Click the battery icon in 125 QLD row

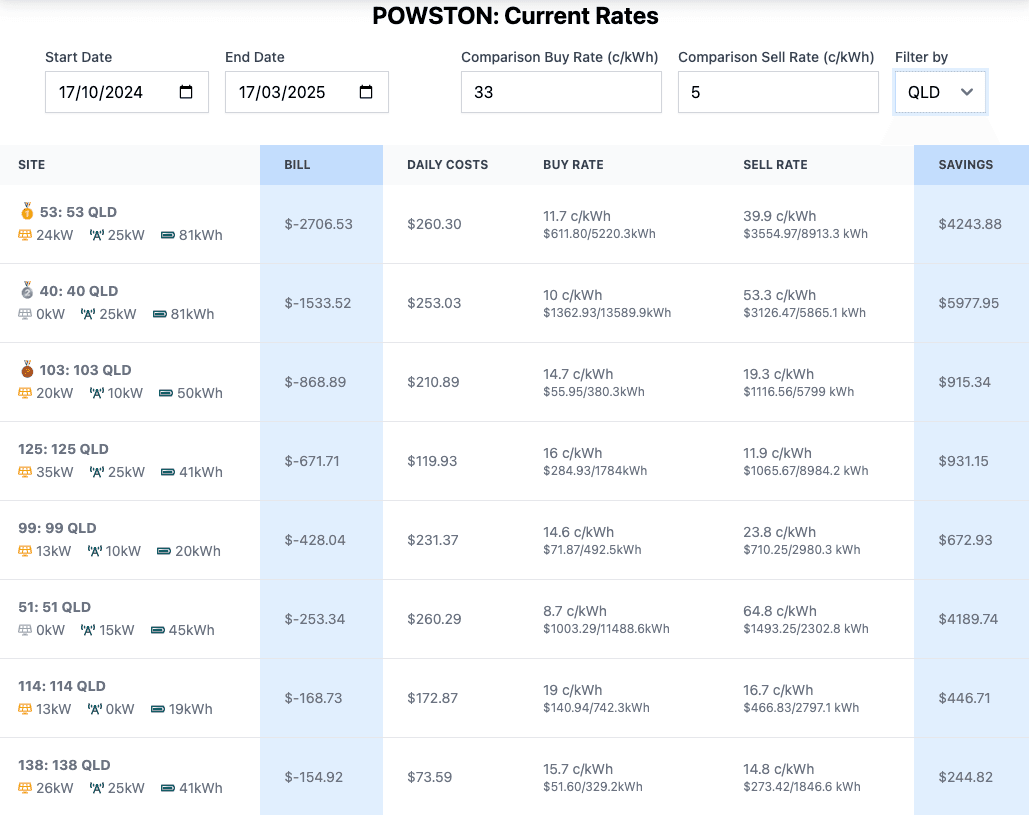tap(168, 472)
